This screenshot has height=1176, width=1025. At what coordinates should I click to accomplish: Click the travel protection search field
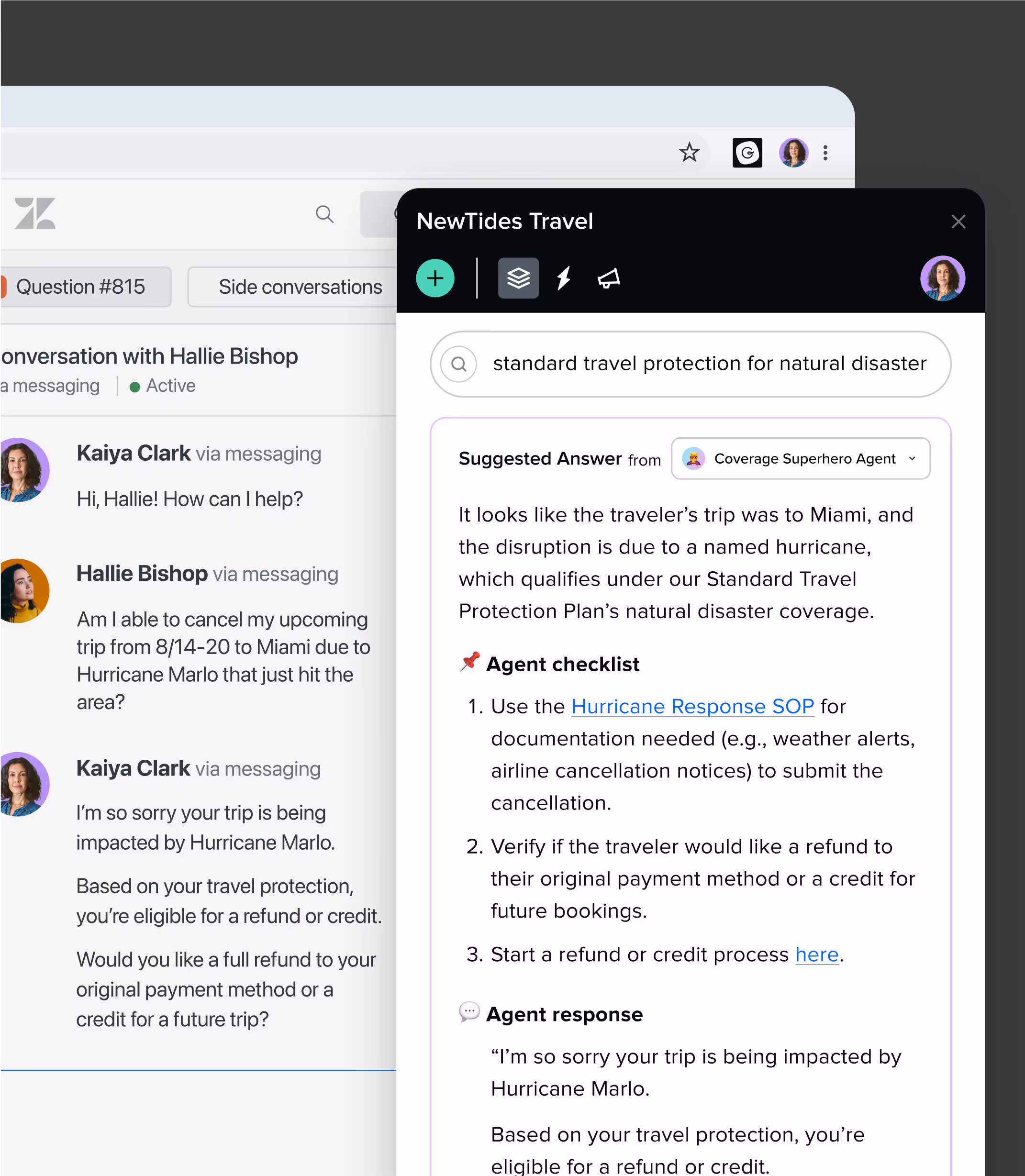tap(709, 364)
